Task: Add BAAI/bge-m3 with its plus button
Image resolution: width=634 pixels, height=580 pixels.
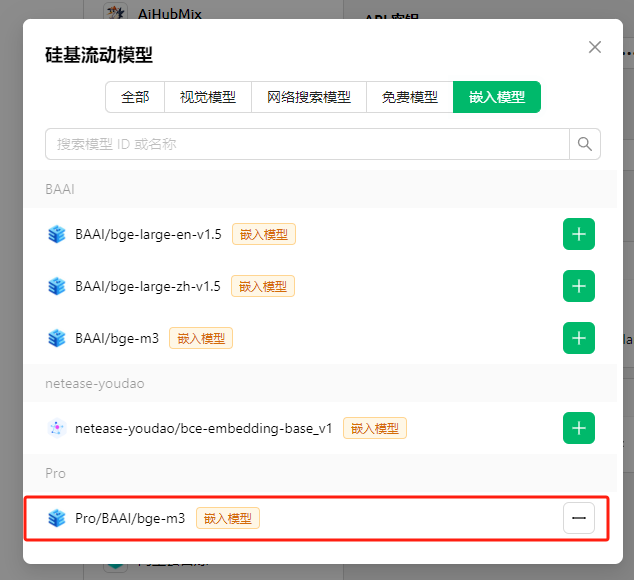Action: point(579,338)
